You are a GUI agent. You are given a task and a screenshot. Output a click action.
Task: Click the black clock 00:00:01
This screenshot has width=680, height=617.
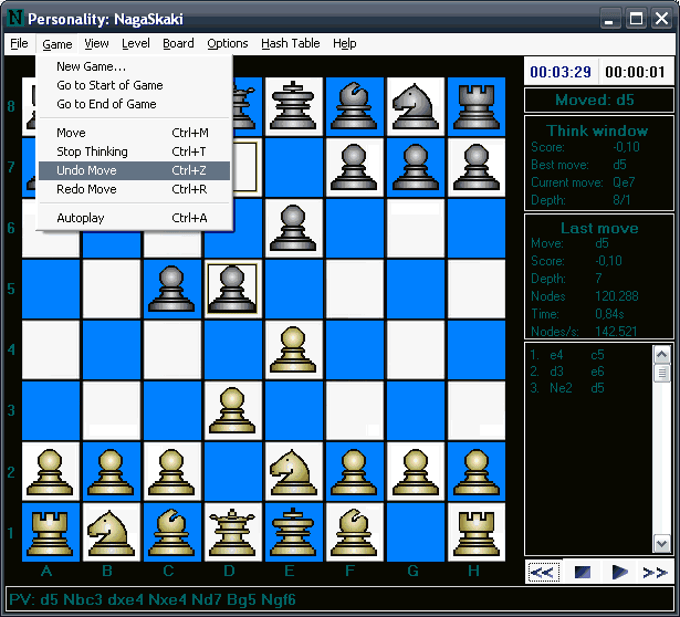pyautogui.click(x=635, y=72)
